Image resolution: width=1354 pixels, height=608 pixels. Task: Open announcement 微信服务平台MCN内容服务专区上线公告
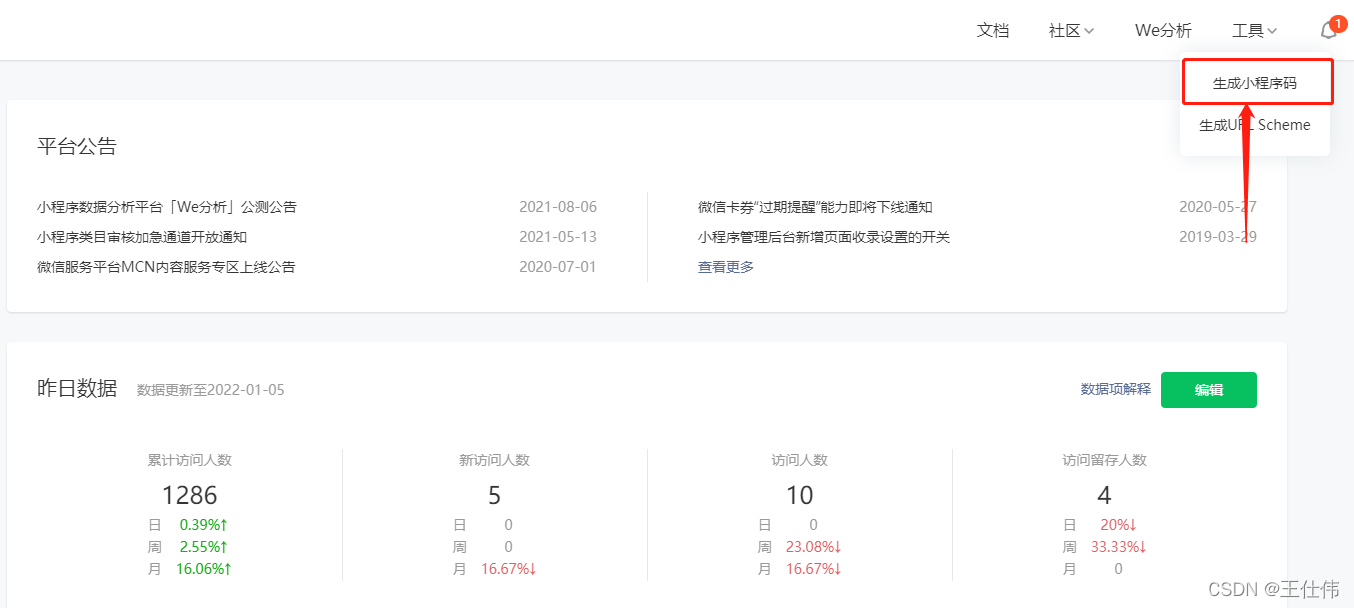tap(166, 267)
